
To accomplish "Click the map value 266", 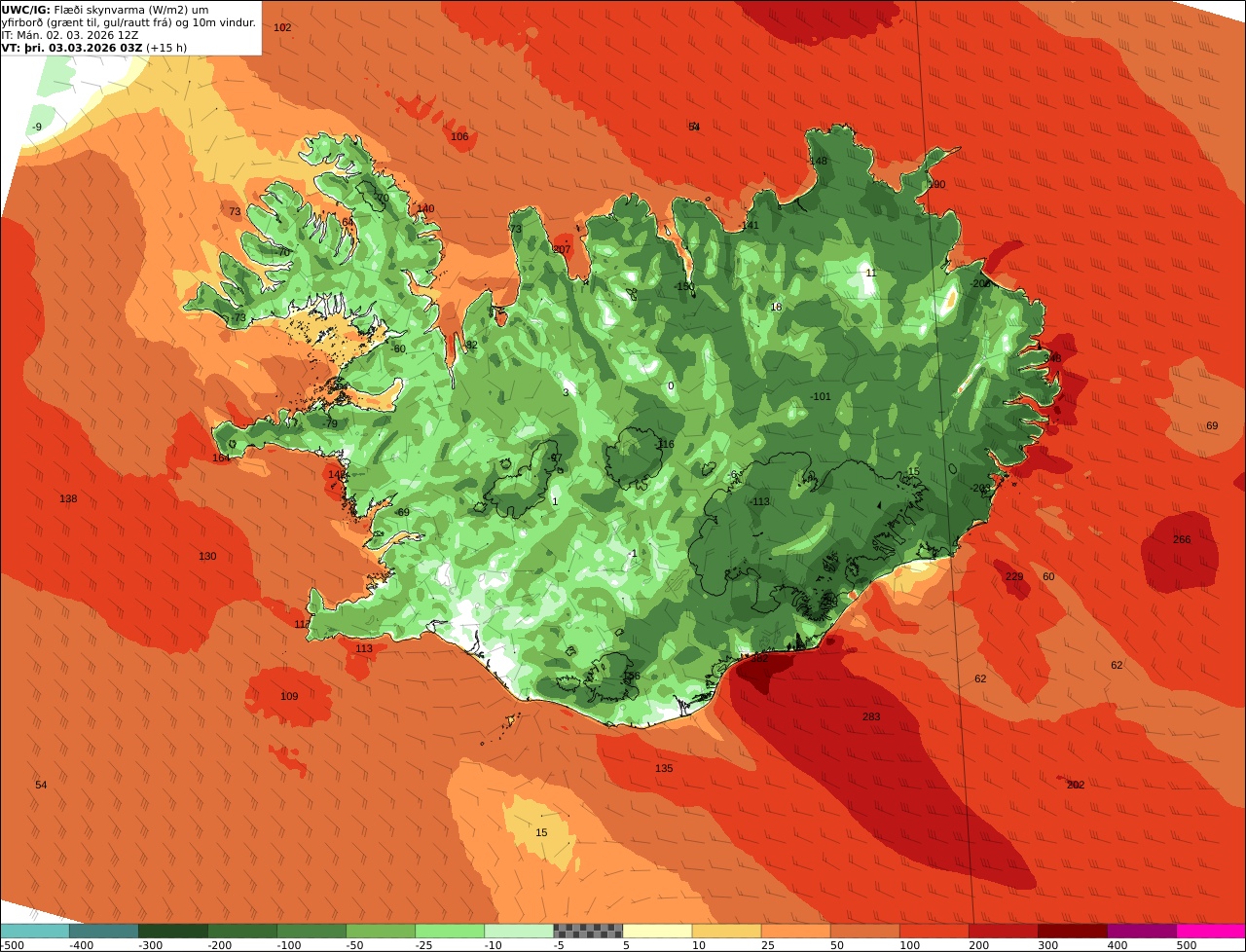I will click(x=1182, y=539).
